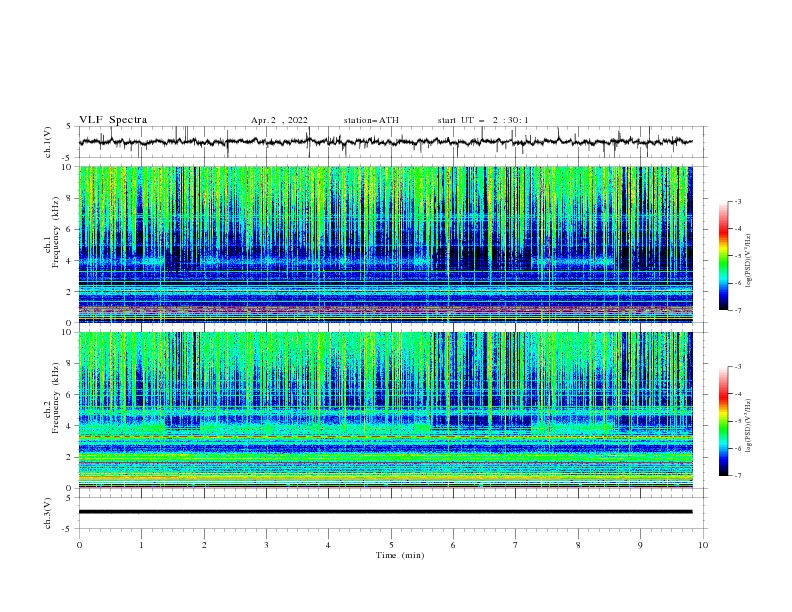Click time axis tick label "0"
792x612 pixels.
coord(79,545)
